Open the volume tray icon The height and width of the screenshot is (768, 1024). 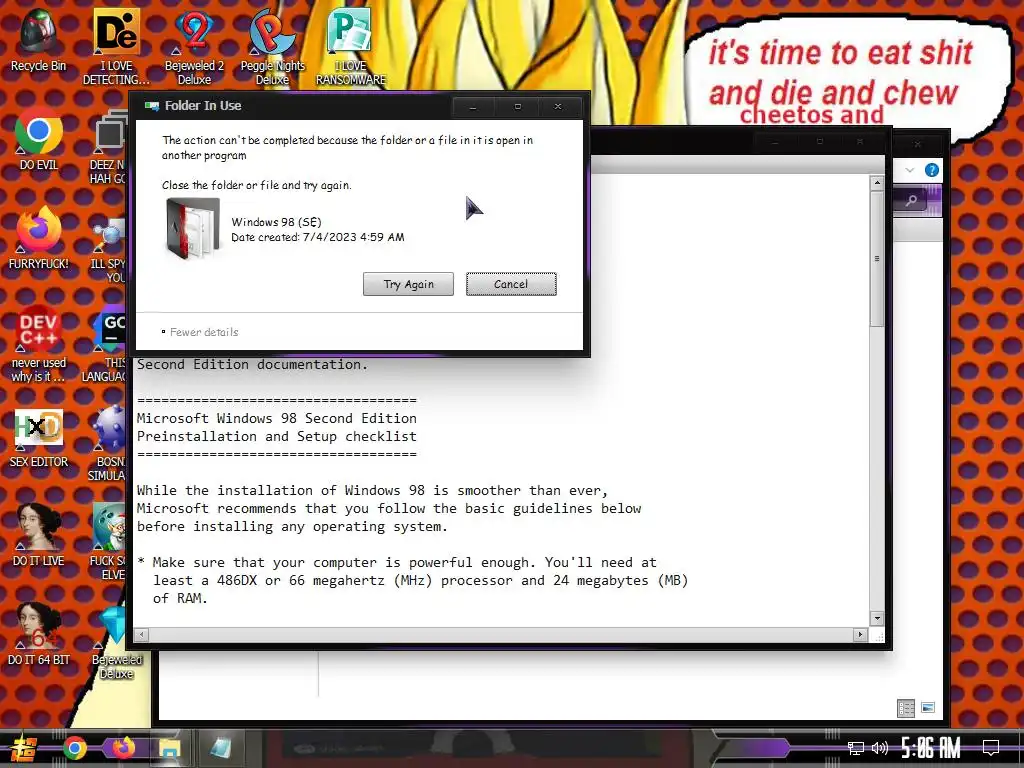click(x=880, y=748)
